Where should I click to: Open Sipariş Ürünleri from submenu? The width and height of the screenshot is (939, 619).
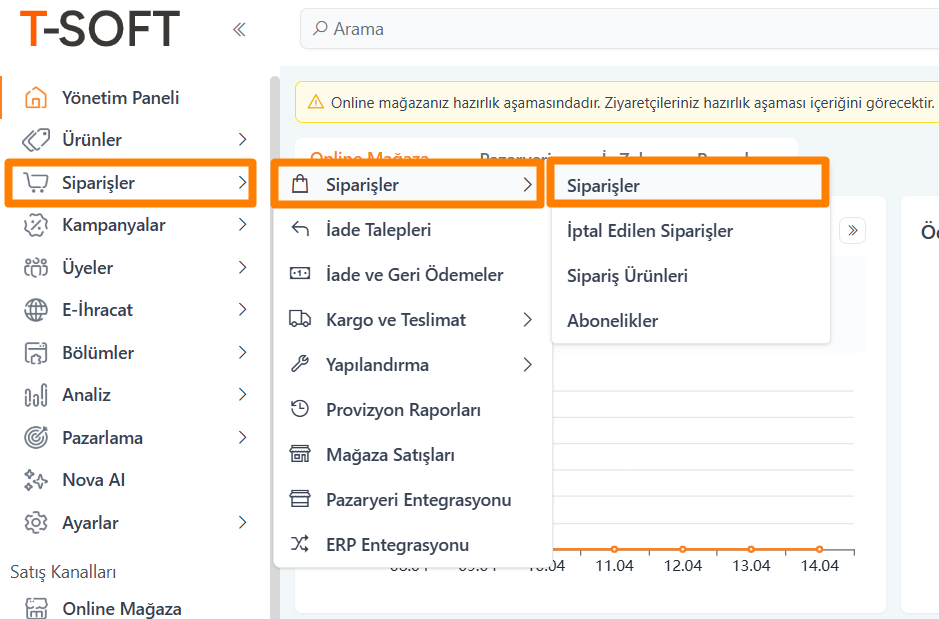[627, 276]
